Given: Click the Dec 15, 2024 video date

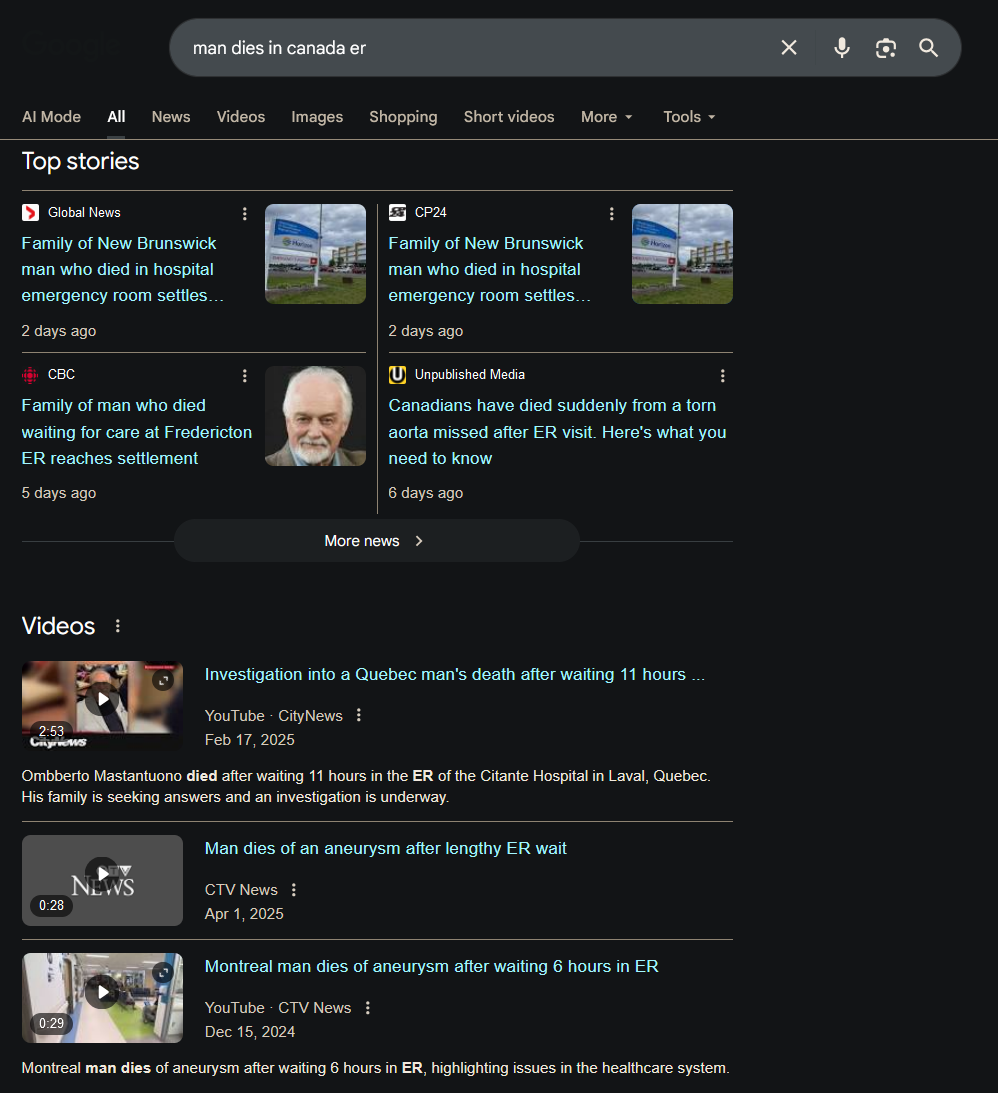Looking at the screenshot, I should [250, 1032].
